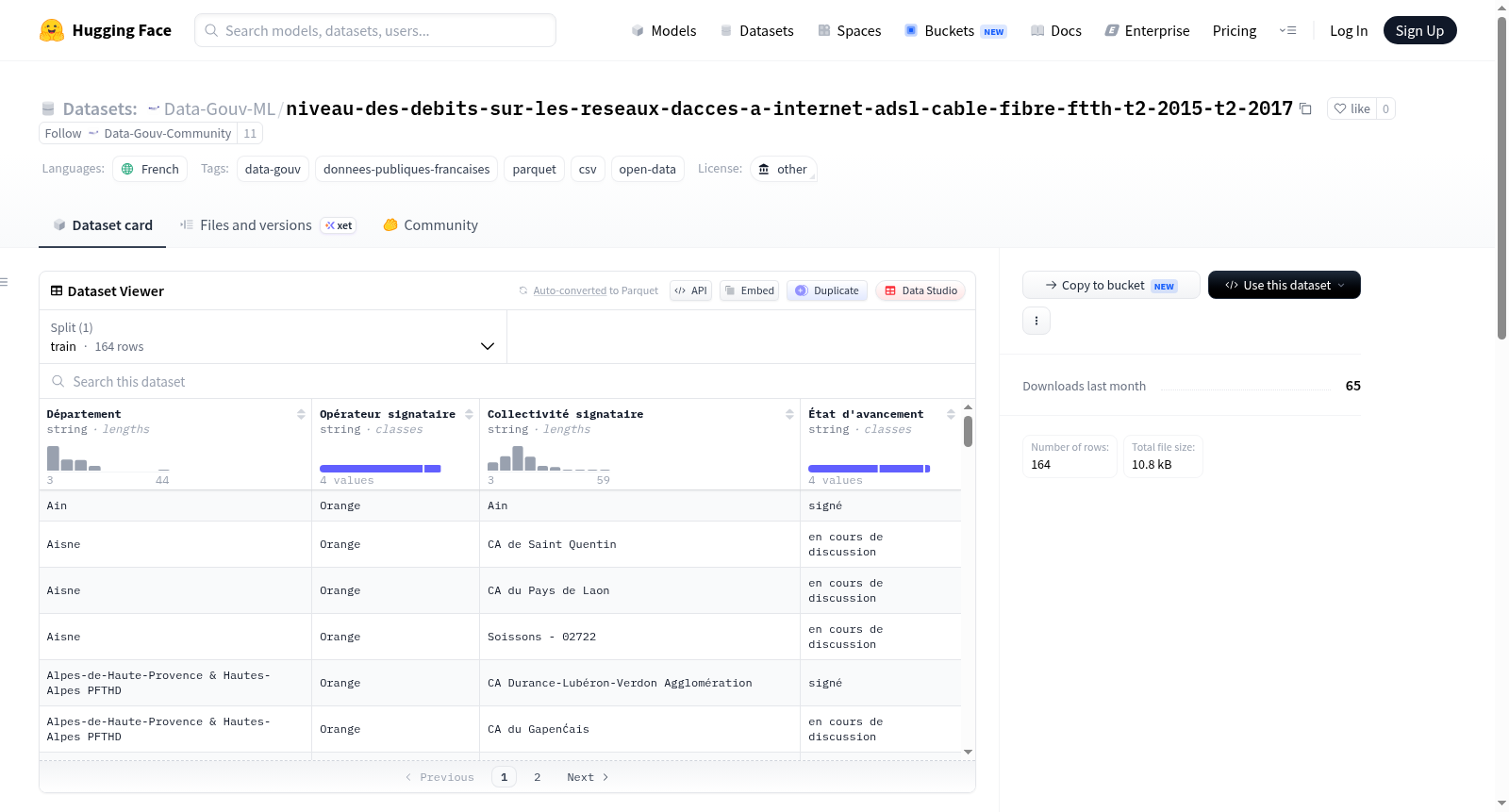Click the Opérateur signataire classes bar
This screenshot has height=812, width=1509.
point(380,469)
